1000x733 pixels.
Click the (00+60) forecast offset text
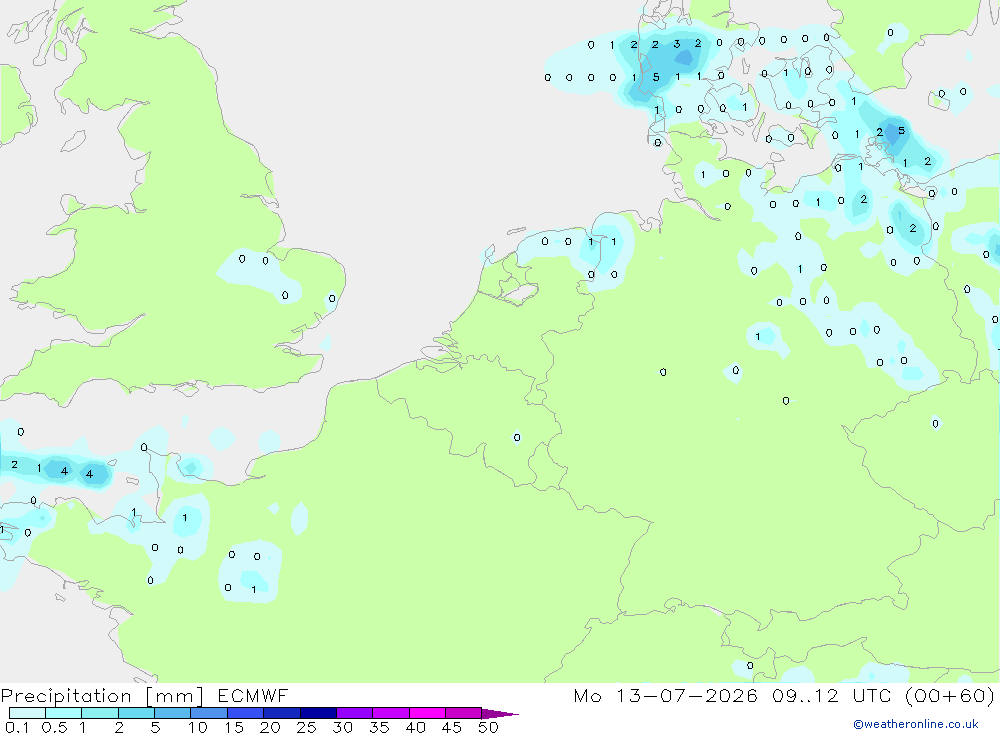[950, 695]
